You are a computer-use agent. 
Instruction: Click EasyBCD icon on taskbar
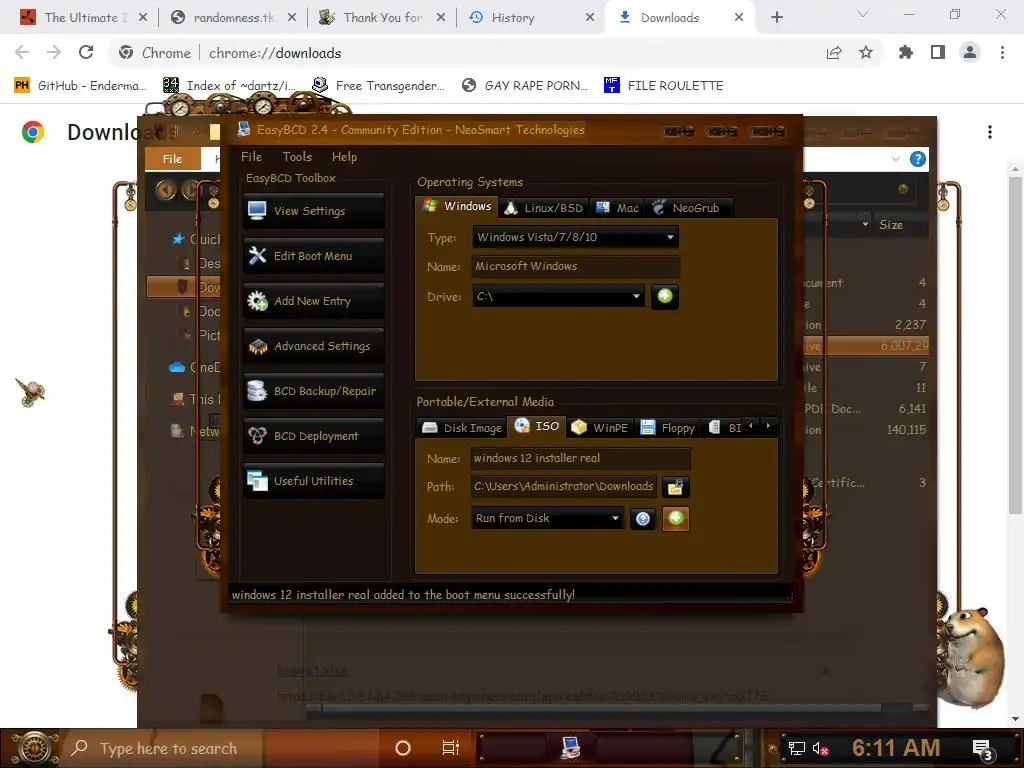[x=571, y=748]
